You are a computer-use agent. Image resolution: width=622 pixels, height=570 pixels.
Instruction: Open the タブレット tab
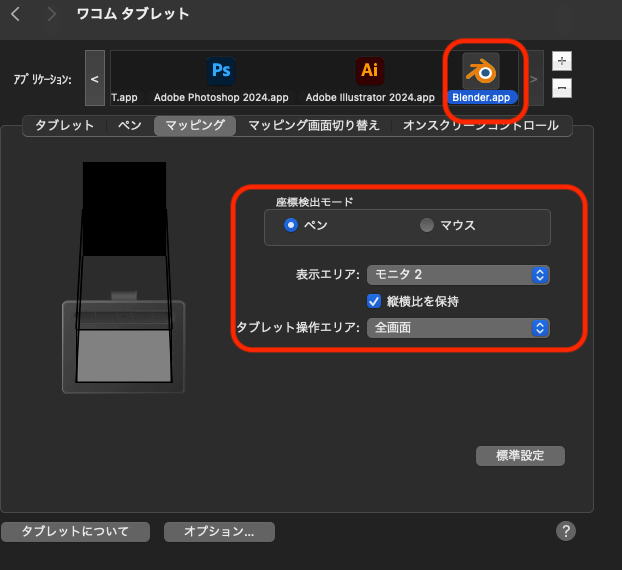65,125
